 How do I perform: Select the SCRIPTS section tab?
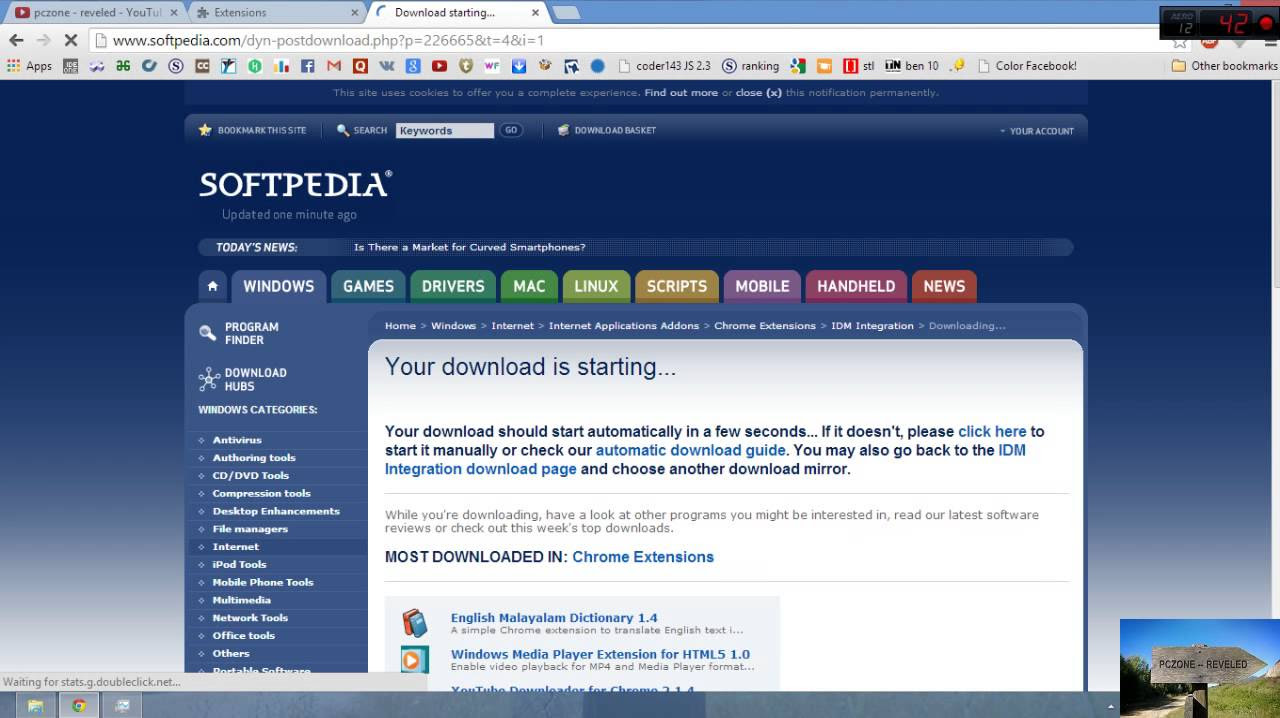coord(677,286)
